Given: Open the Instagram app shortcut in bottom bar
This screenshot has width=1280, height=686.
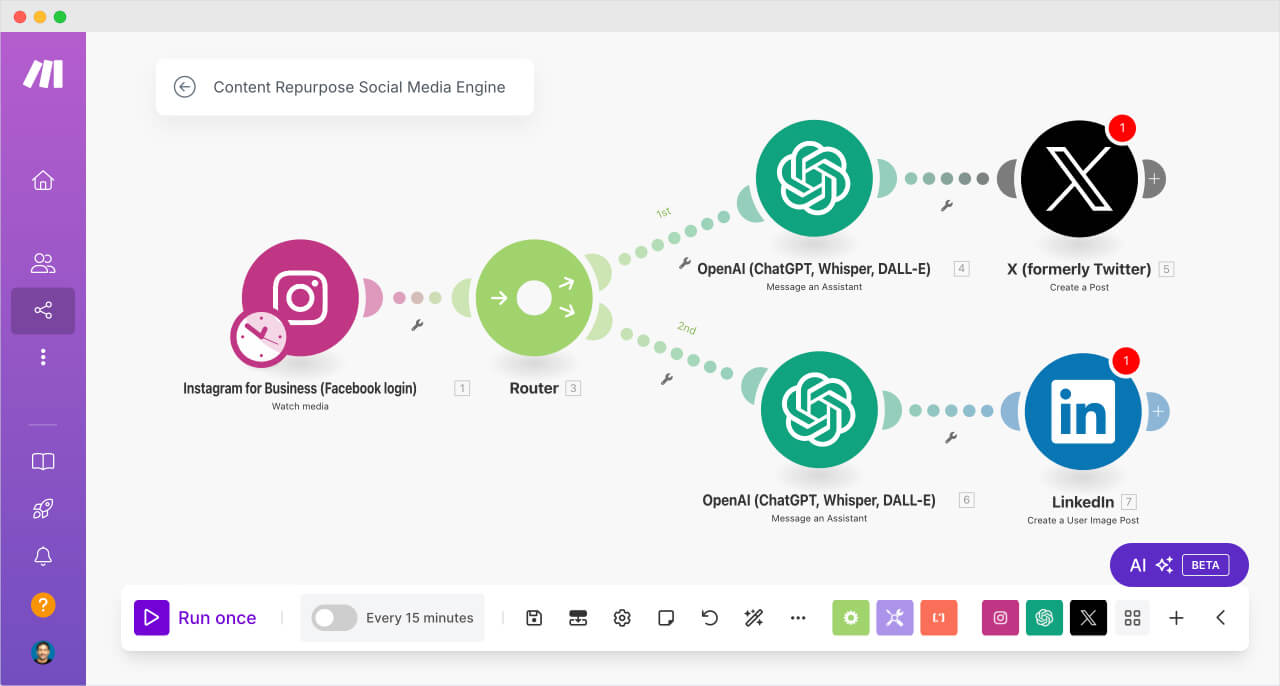Looking at the screenshot, I should coord(1000,618).
